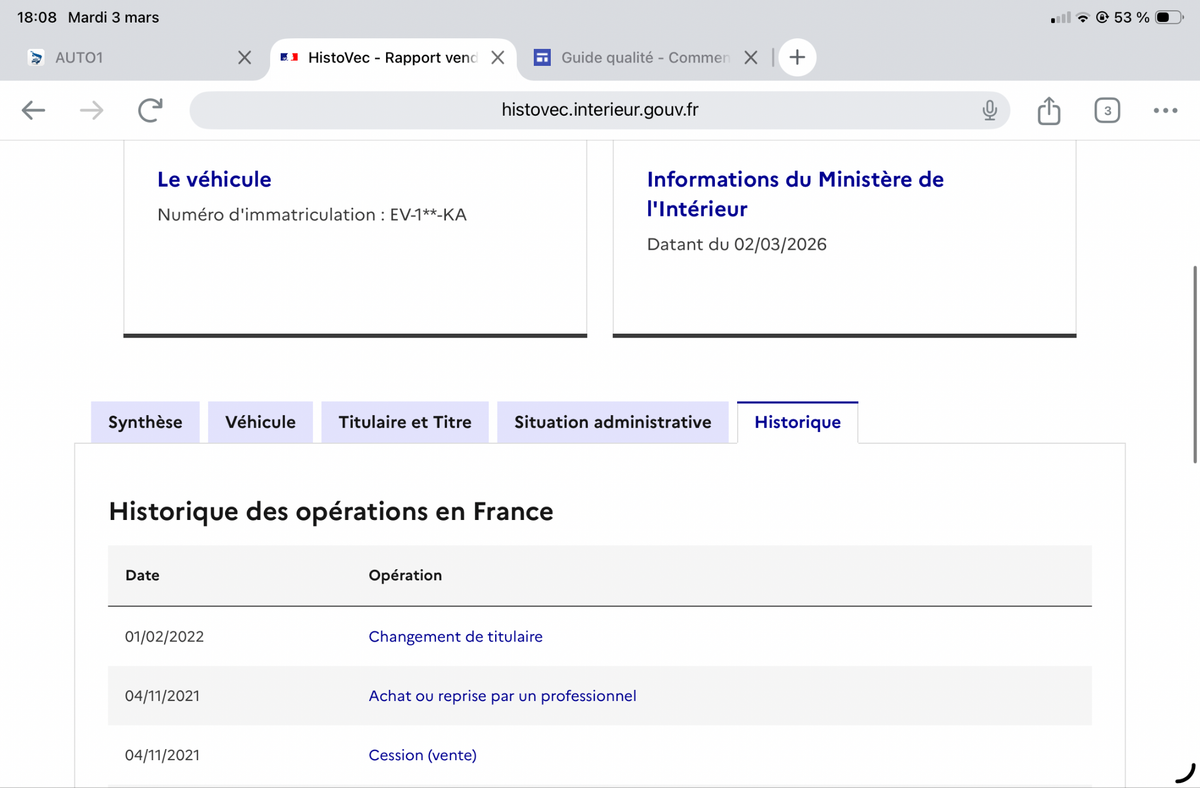Open the Changement de titulaire operation
1200x788 pixels.
(x=456, y=636)
